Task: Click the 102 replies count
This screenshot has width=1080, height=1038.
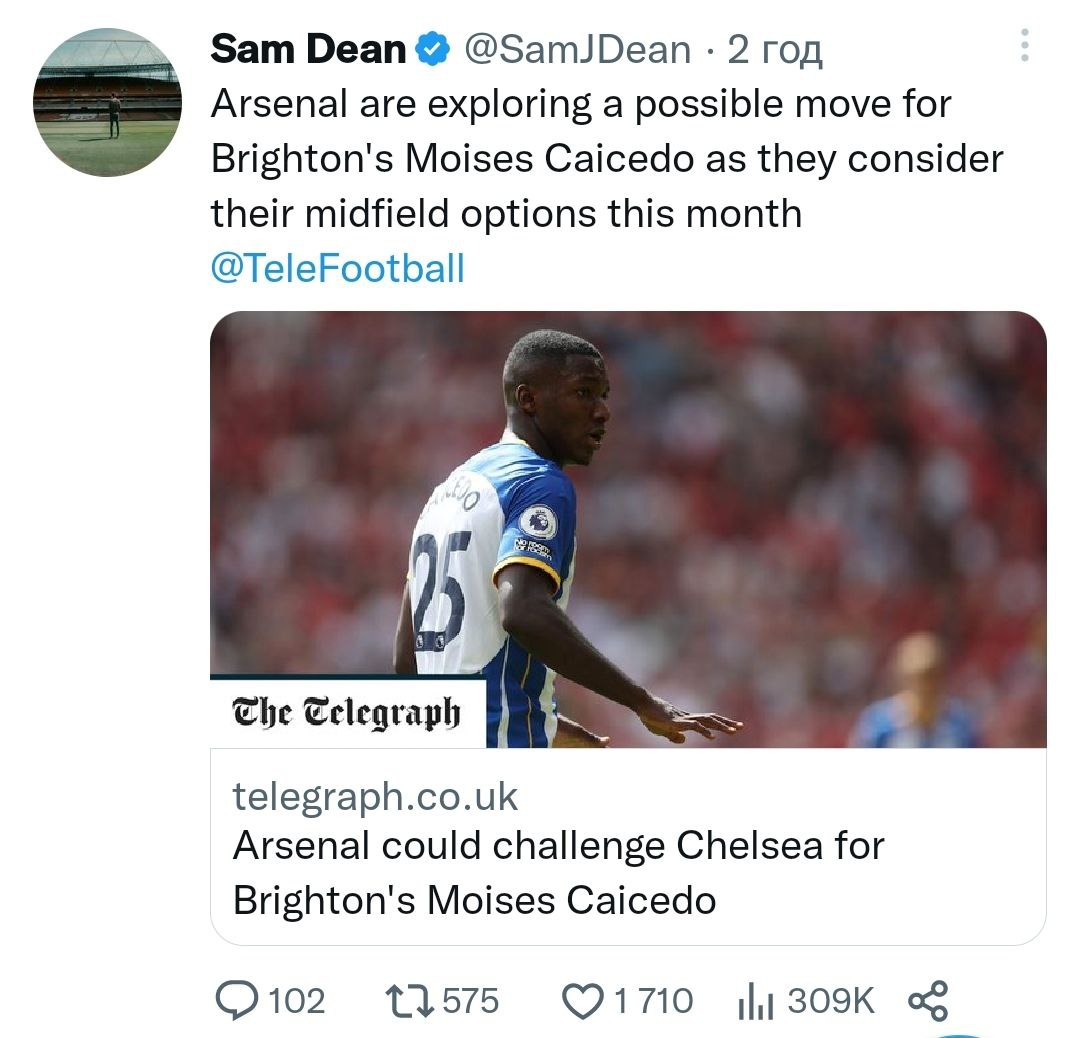Action: [297, 1001]
